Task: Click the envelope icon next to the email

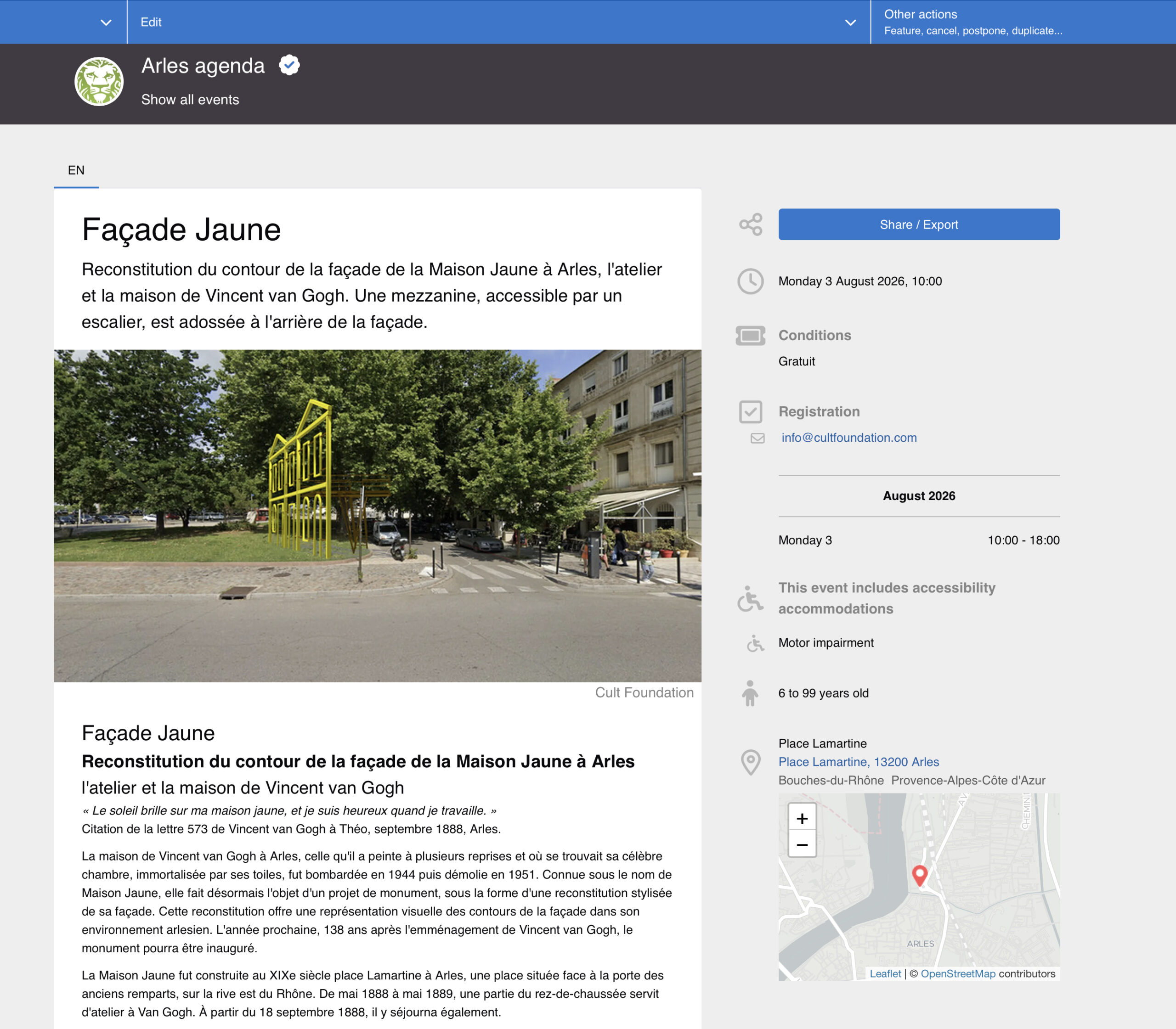Action: coord(757,438)
